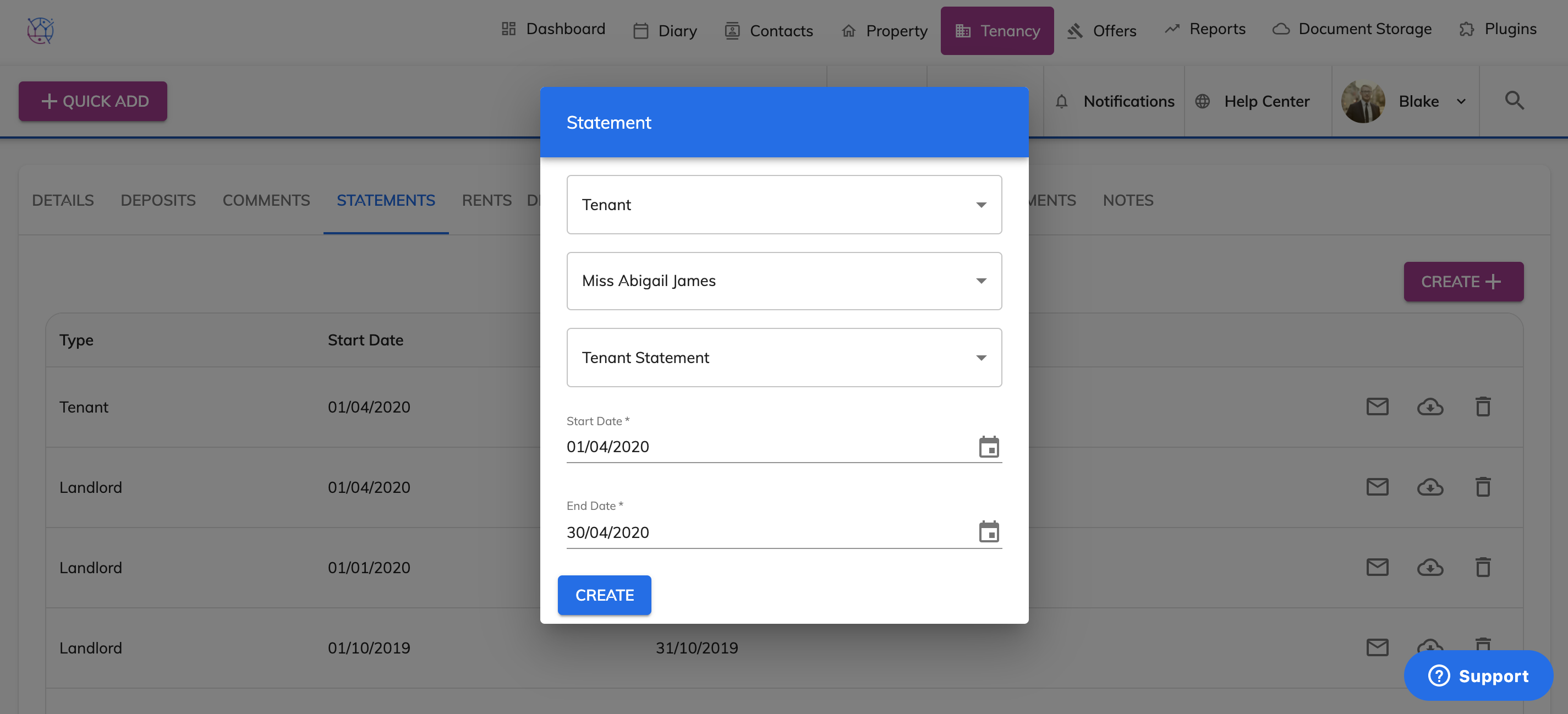The image size is (1568, 714).
Task: Email the Tenant 01/04/2020 statement
Action: [1377, 407]
